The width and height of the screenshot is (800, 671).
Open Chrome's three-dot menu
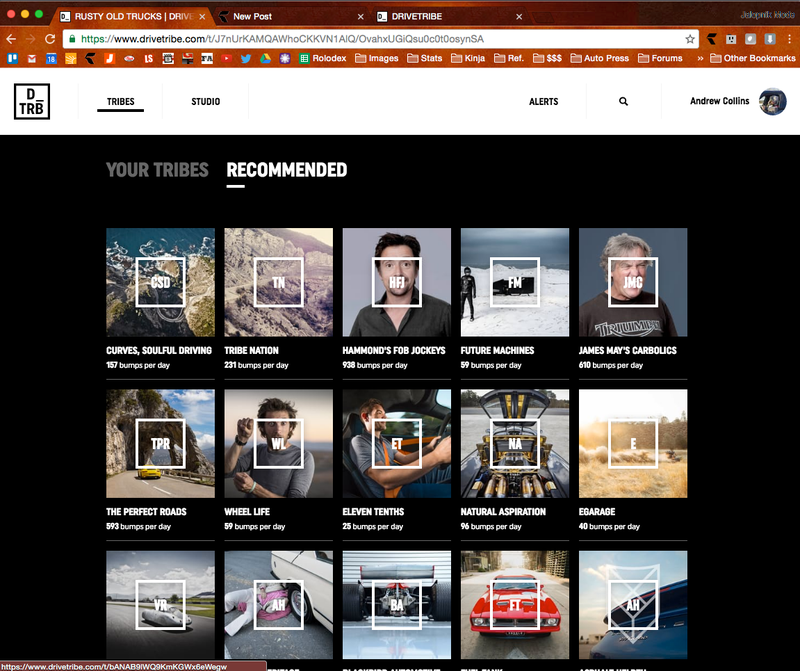point(789,39)
